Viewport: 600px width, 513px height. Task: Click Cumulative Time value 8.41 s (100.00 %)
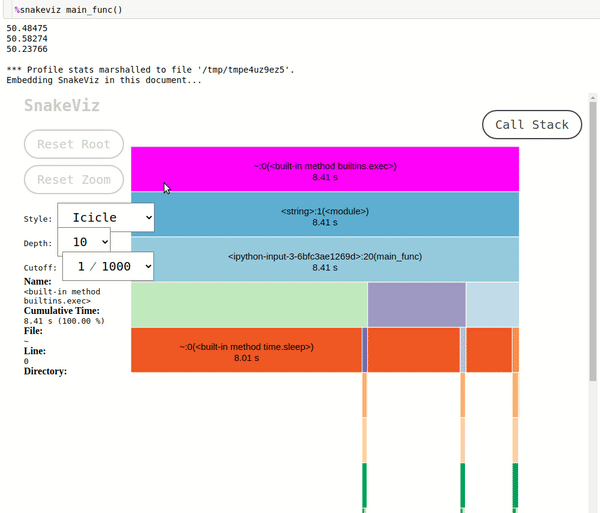pos(64,321)
